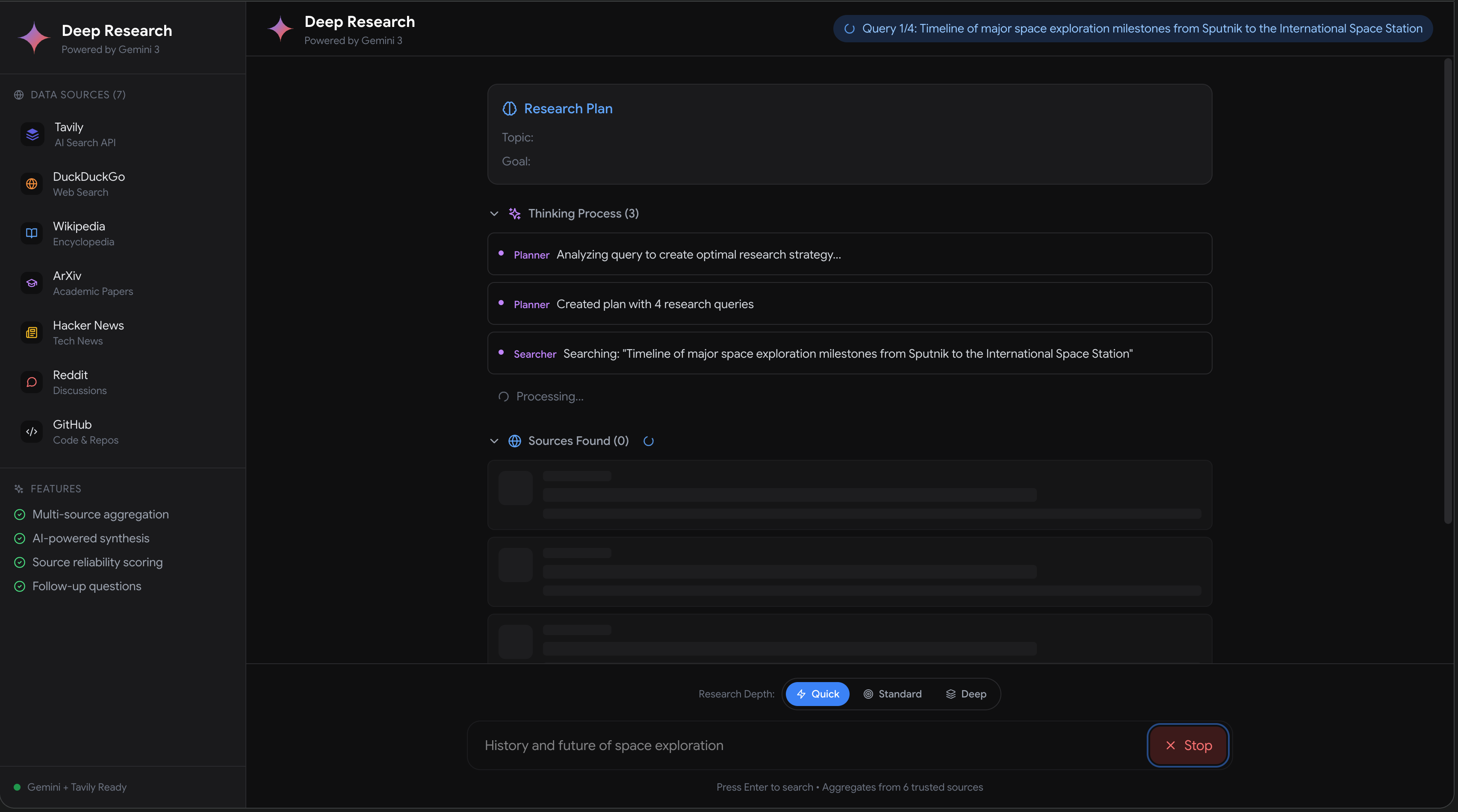Open the Planner step that created 4 research queries

point(849,304)
